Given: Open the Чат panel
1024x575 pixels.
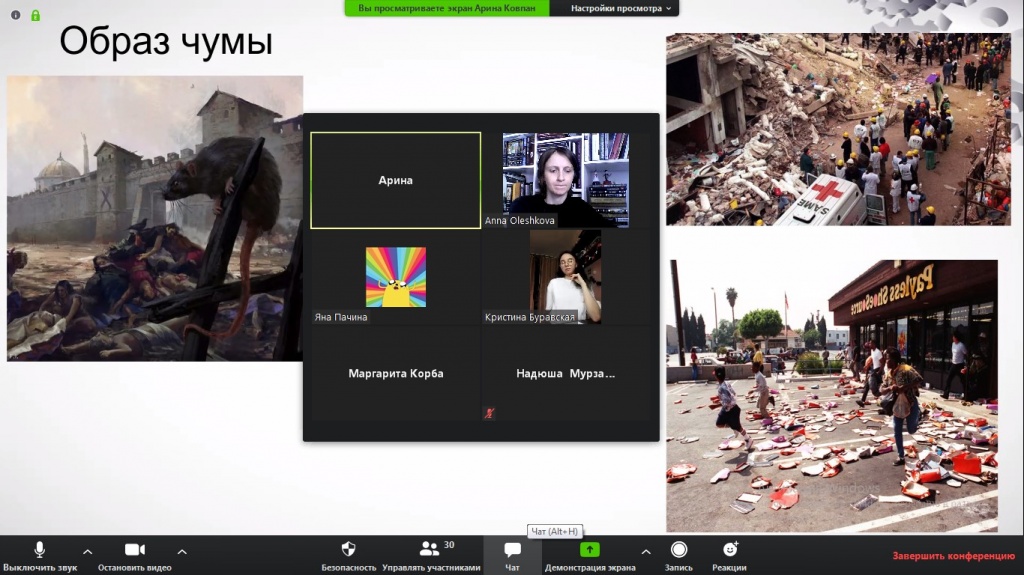Looking at the screenshot, I should click(x=512, y=555).
